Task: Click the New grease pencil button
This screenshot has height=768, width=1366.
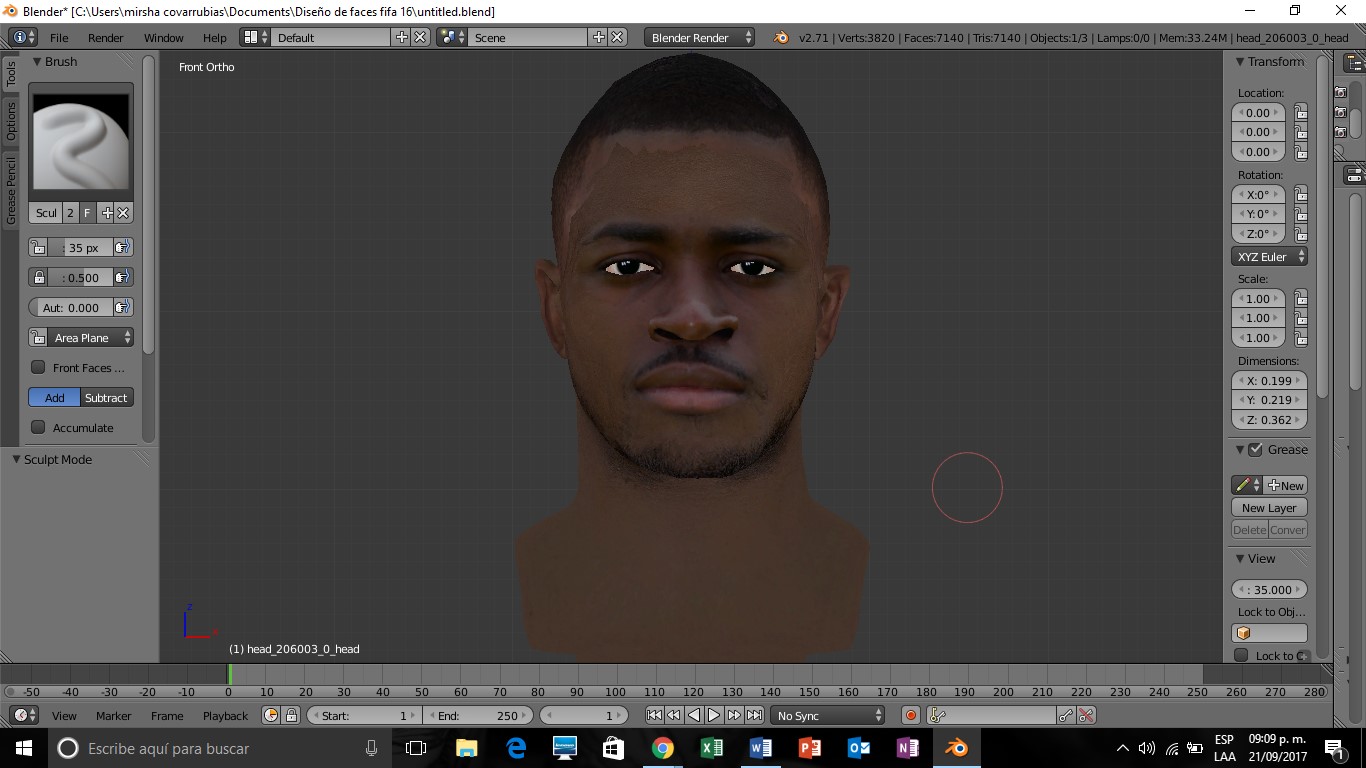Action: pos(1286,485)
